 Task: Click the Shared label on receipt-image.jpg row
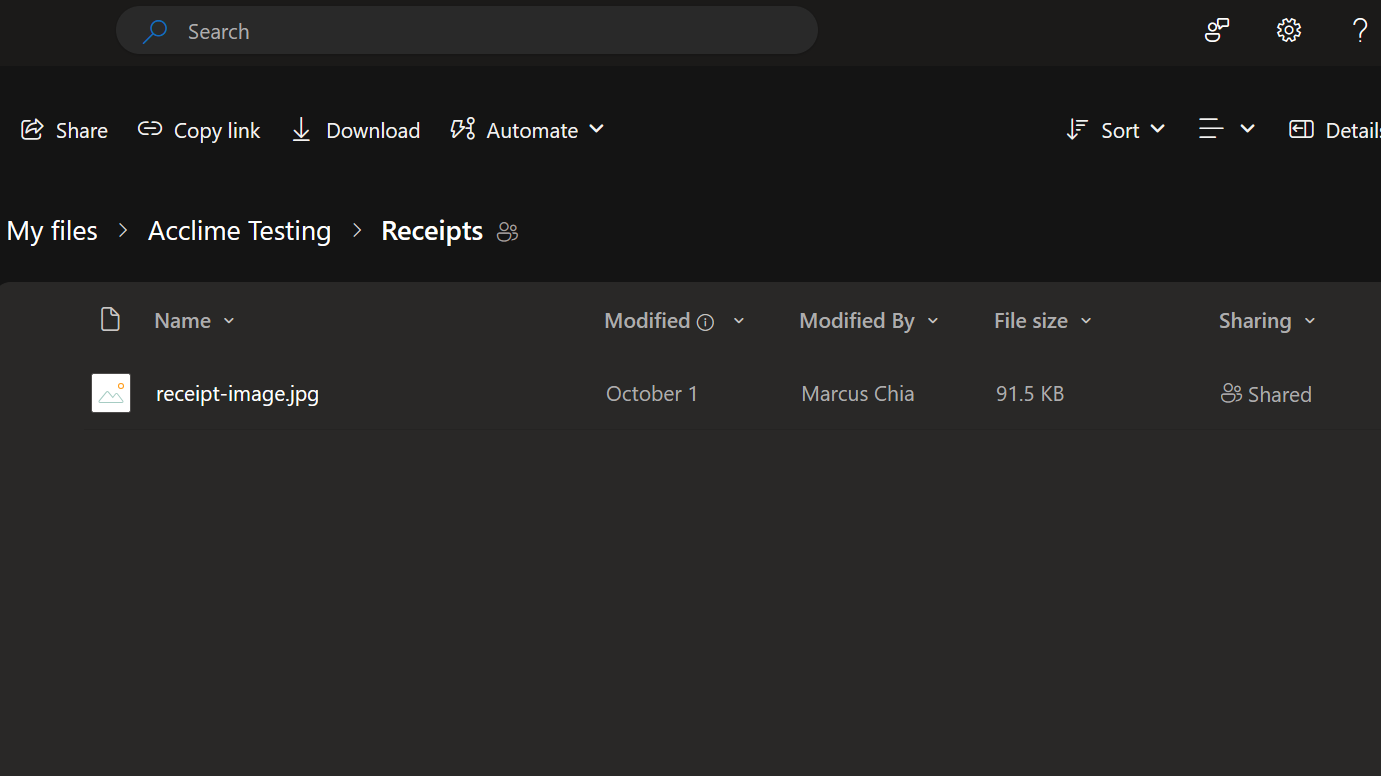(x=1266, y=393)
